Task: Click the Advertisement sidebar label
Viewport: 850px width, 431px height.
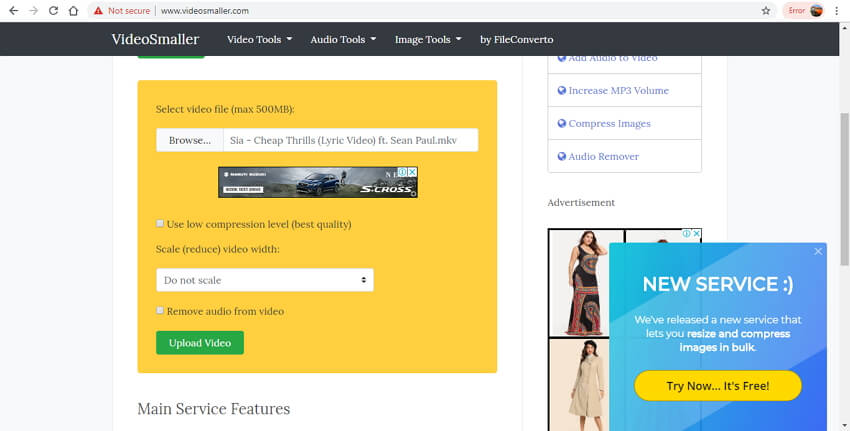Action: click(x=581, y=203)
